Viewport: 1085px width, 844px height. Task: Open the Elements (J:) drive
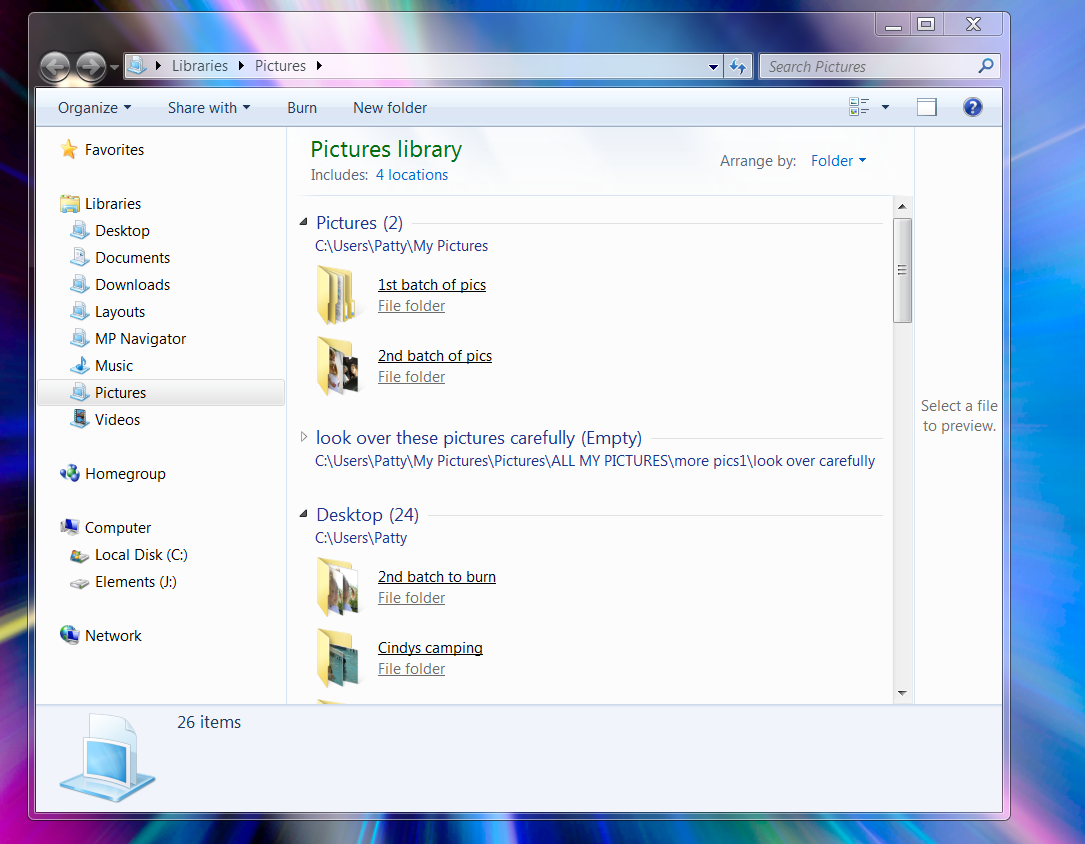click(x=136, y=582)
